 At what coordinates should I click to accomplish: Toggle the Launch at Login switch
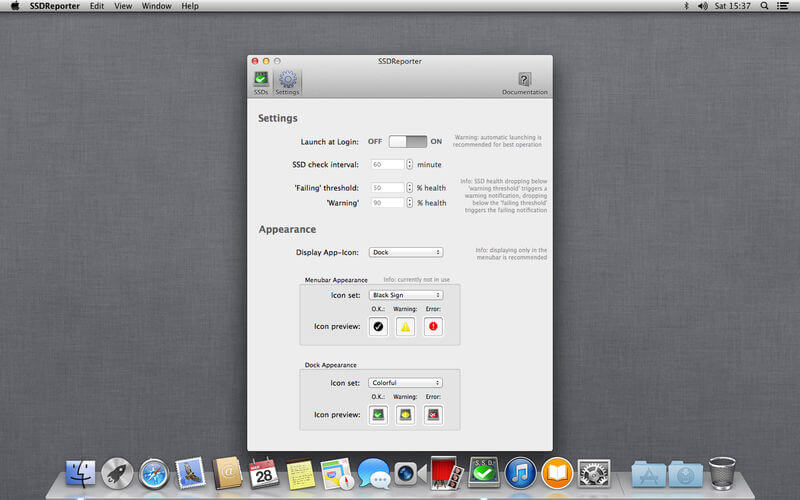408,142
